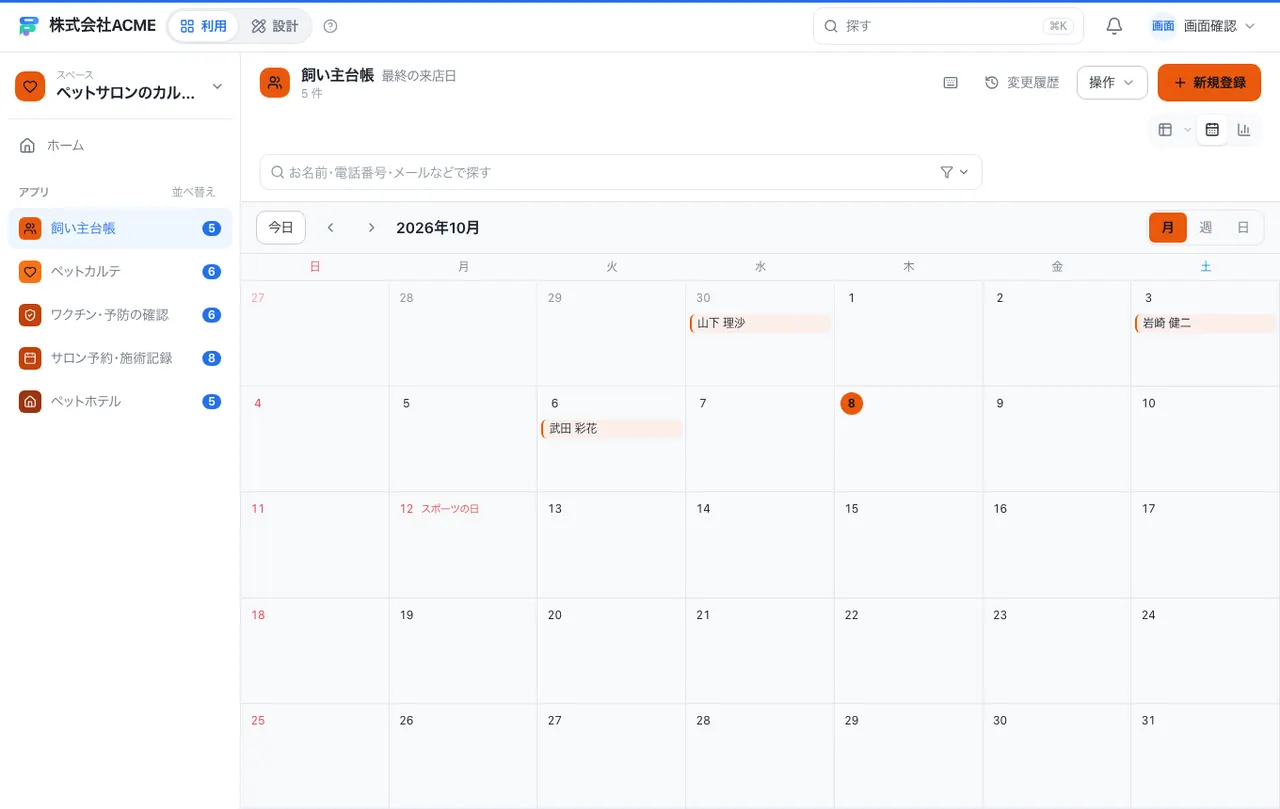Click the ペットサロン space heart icon
1280x809 pixels.
(x=30, y=87)
